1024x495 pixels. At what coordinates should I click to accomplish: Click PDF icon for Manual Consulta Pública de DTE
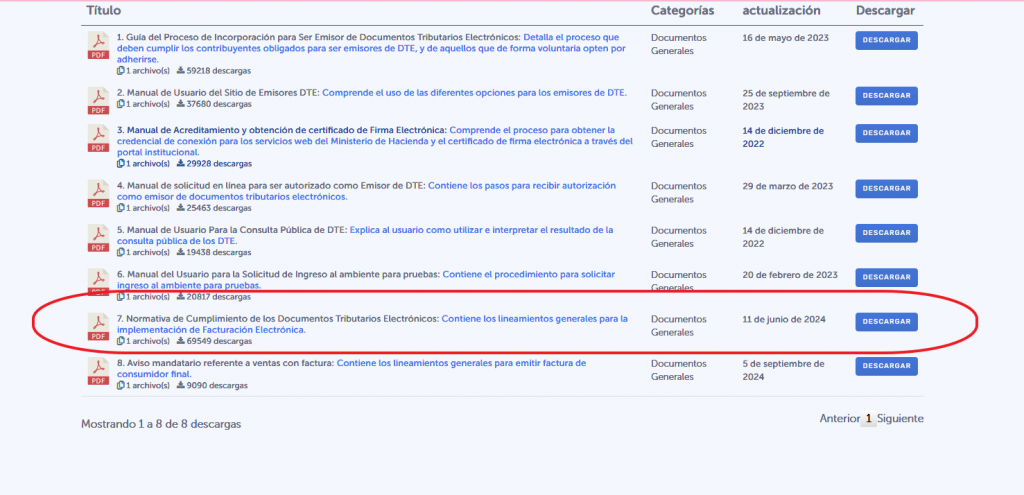click(99, 237)
